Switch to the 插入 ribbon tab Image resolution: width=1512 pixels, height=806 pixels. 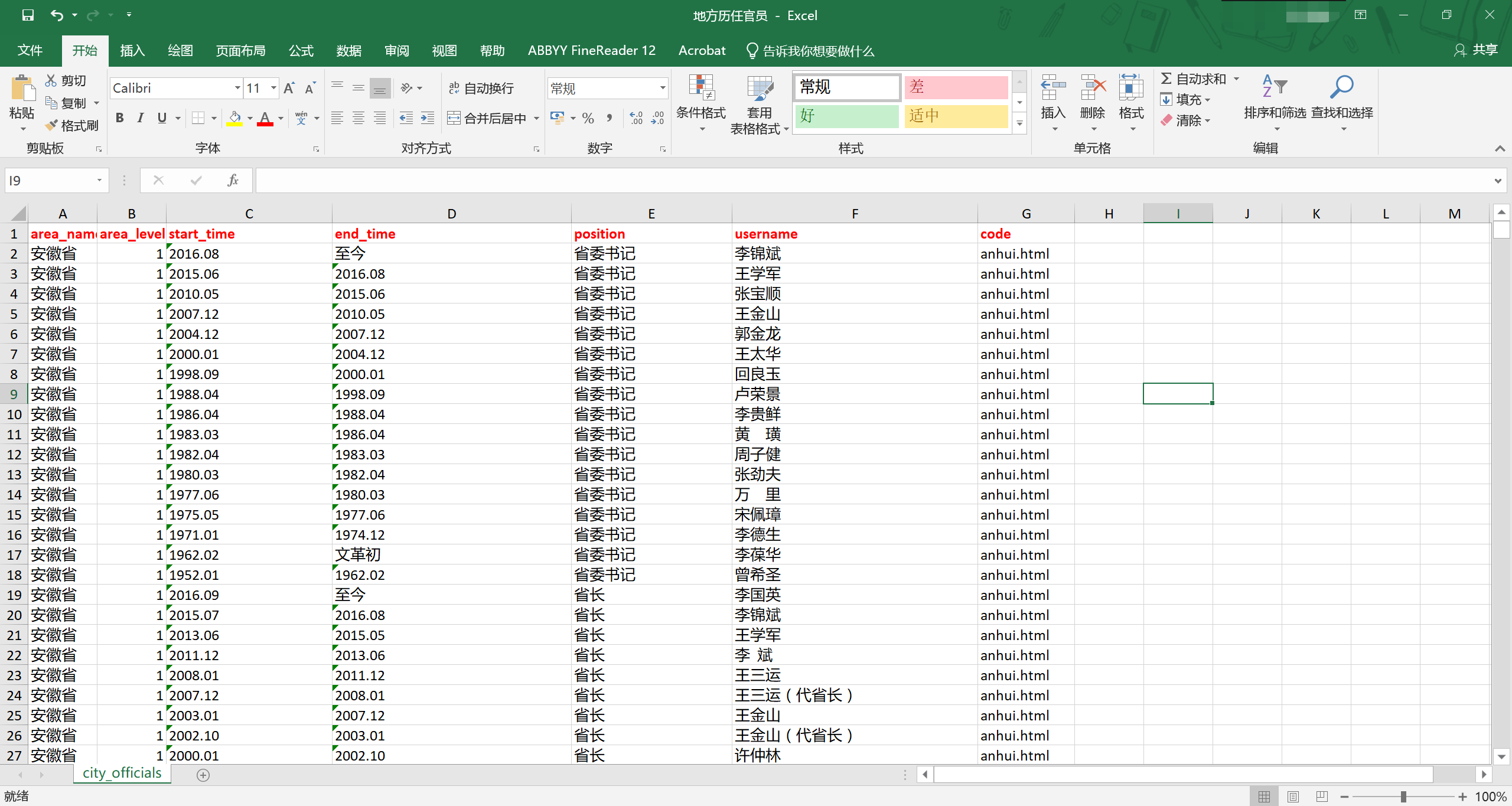[132, 51]
